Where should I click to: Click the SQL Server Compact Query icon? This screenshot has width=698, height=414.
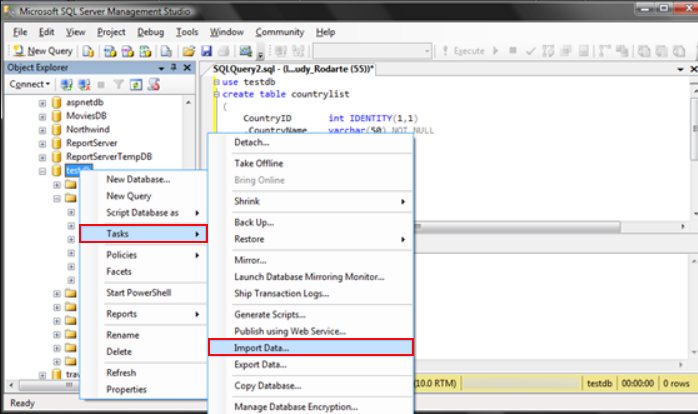point(166,51)
